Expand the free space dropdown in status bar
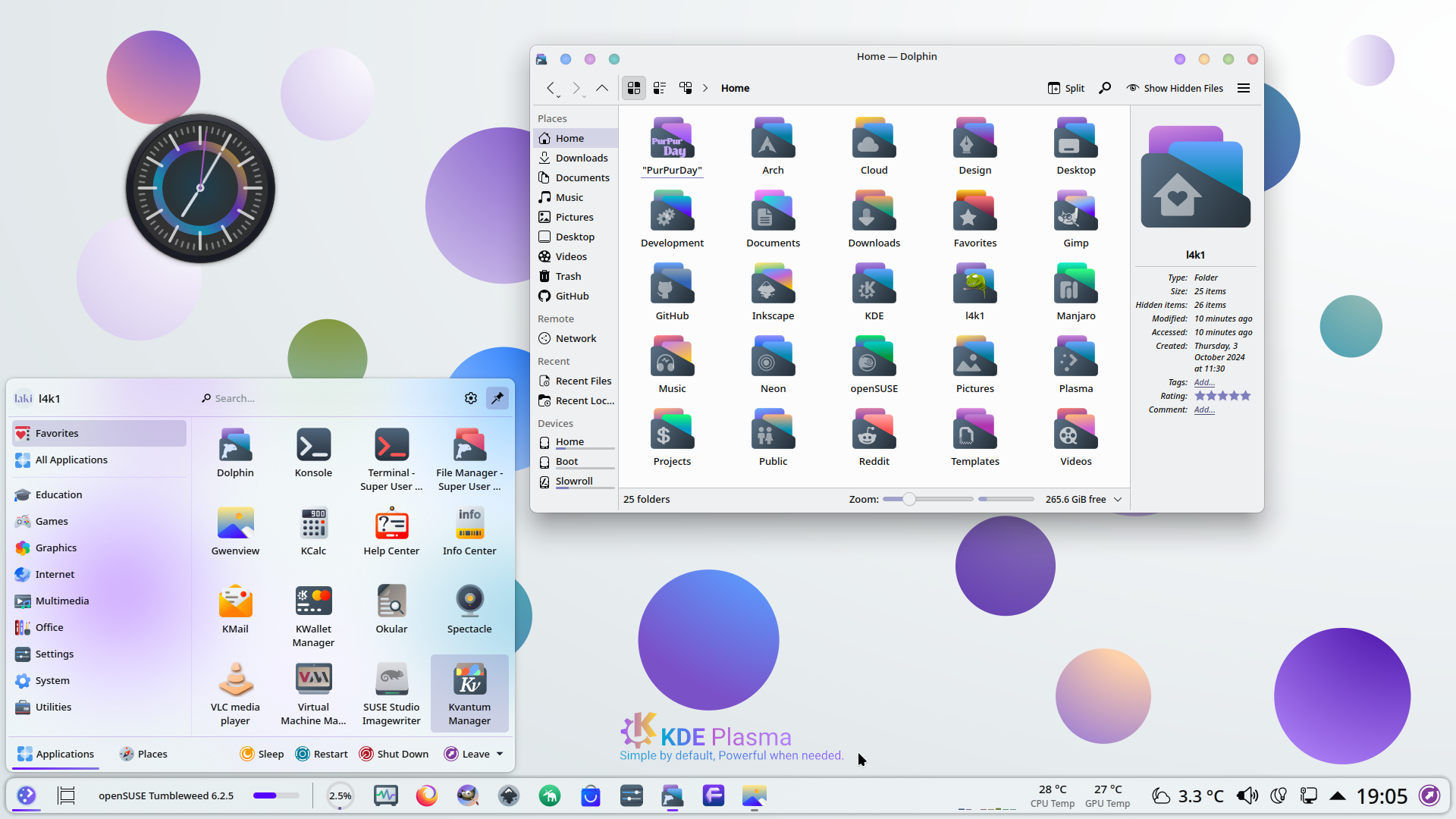Image resolution: width=1456 pixels, height=819 pixels. tap(1118, 499)
